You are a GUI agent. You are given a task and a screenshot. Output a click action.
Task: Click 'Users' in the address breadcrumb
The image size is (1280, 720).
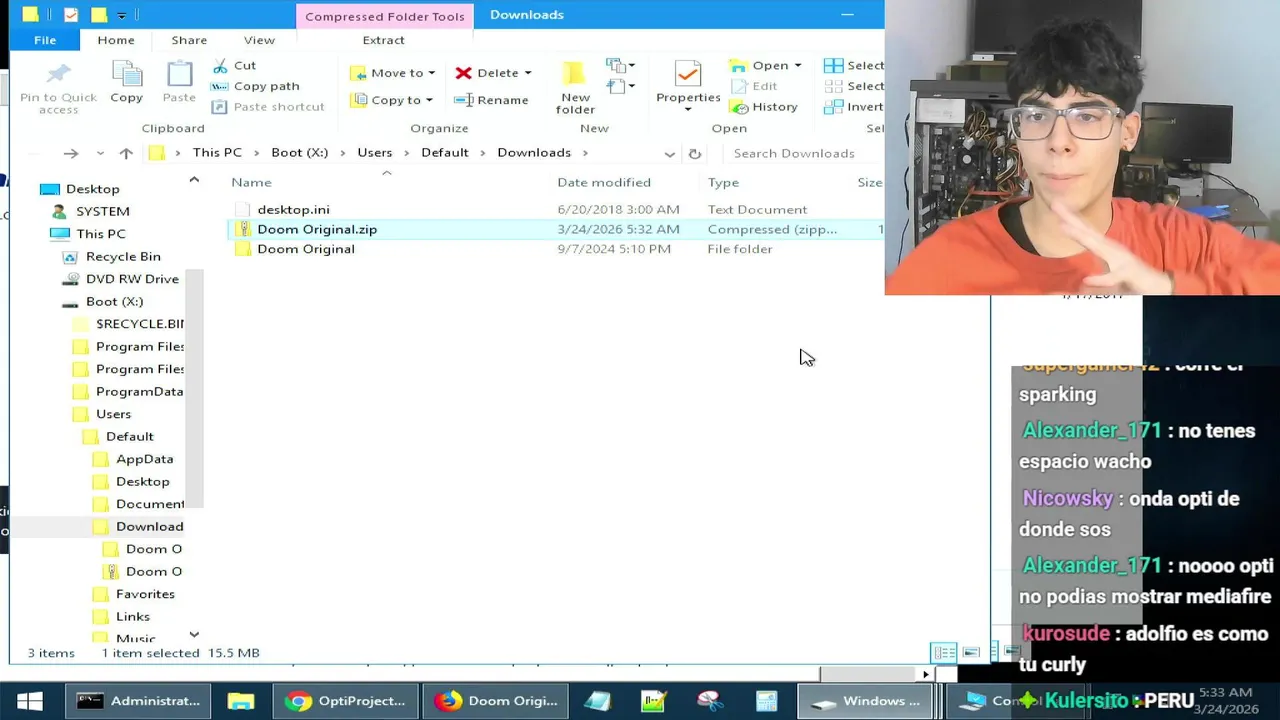(x=375, y=153)
